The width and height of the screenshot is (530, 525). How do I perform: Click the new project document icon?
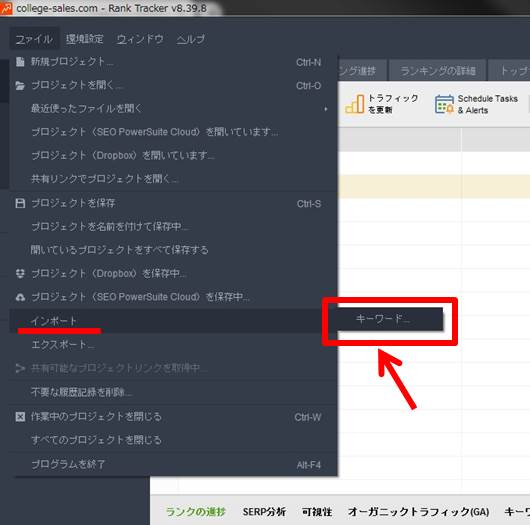point(20,62)
